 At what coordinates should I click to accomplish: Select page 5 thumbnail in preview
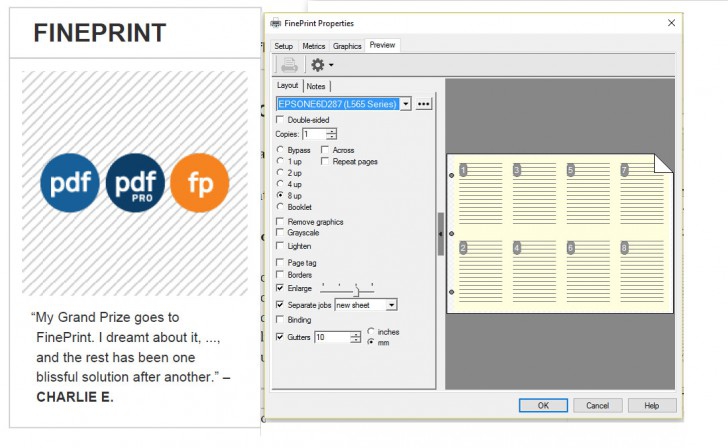tap(588, 194)
